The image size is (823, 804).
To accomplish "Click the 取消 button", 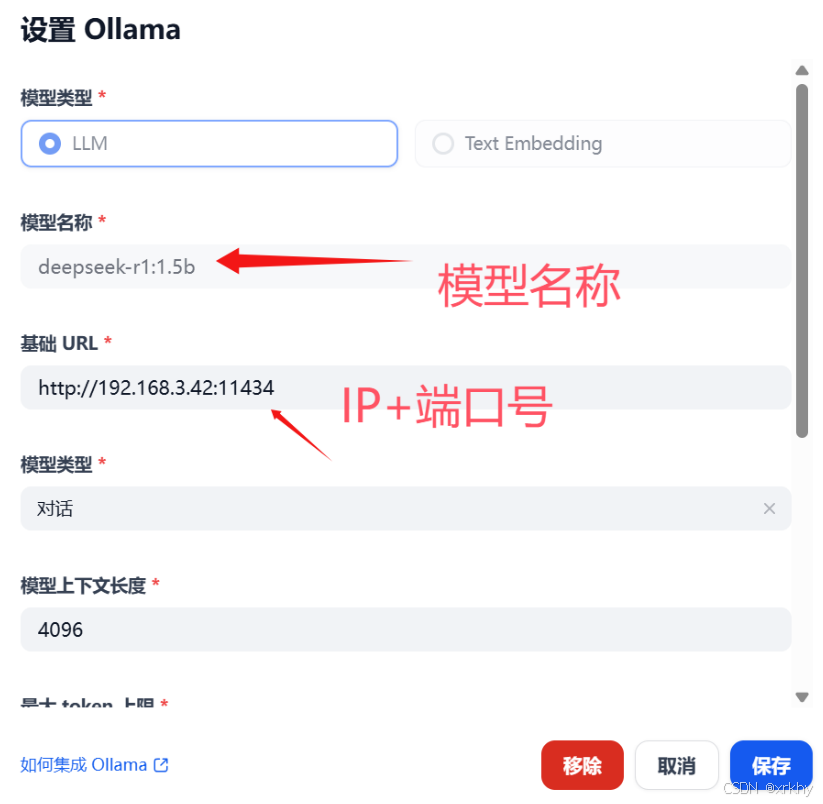I will click(677, 765).
